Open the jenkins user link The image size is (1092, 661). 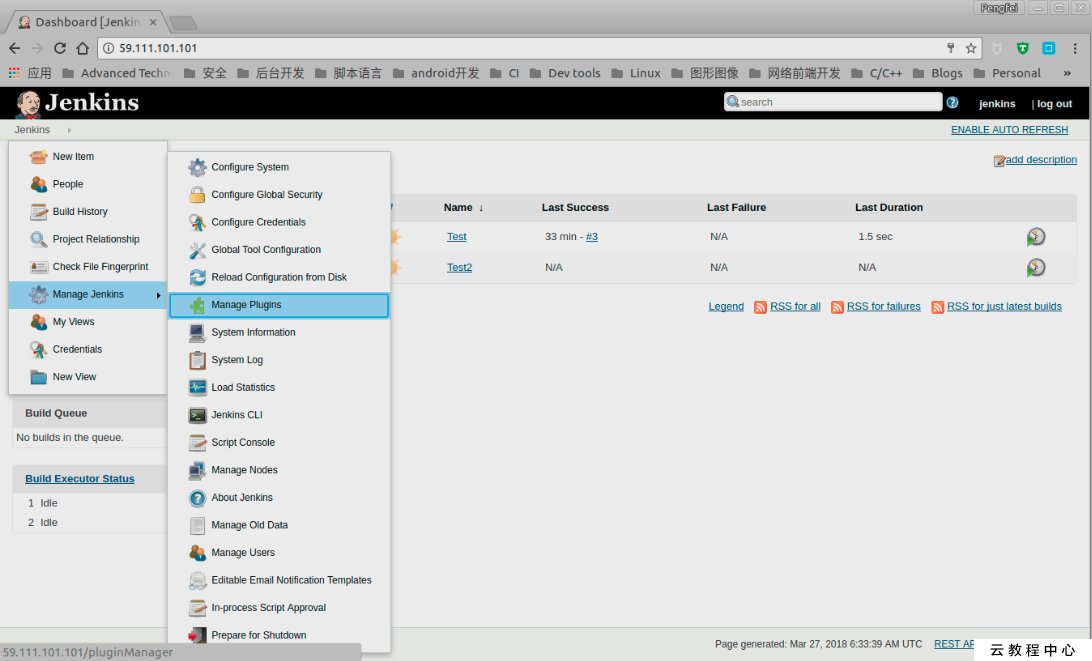(997, 104)
